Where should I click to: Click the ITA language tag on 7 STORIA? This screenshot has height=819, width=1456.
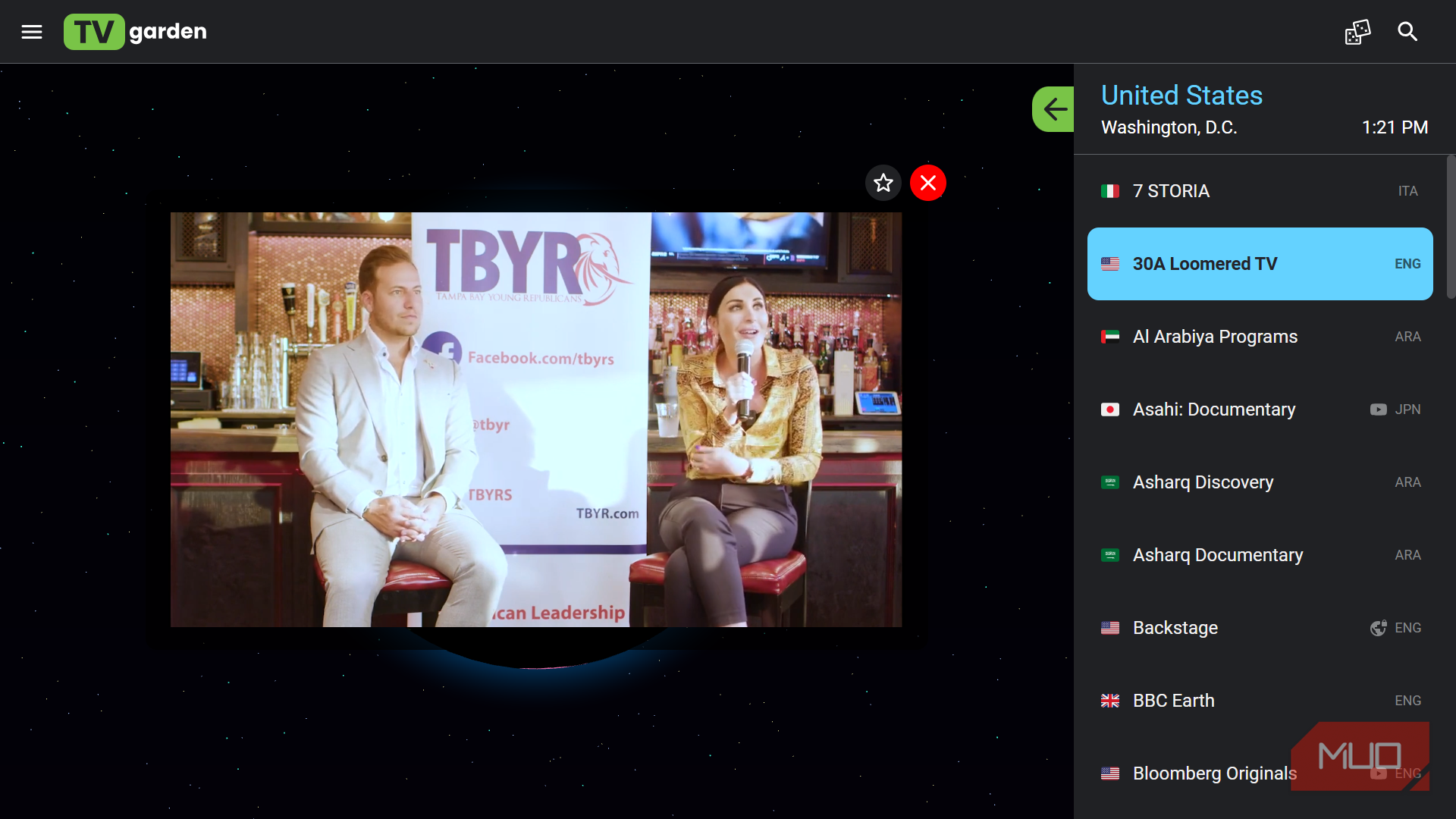click(x=1407, y=191)
